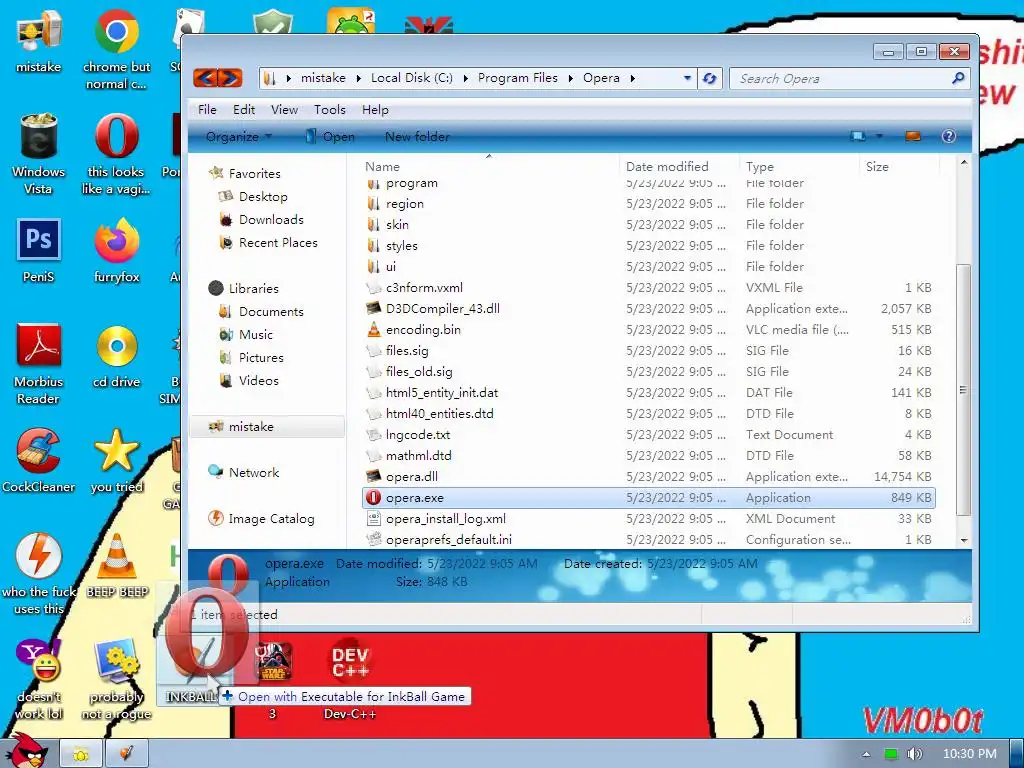The image size is (1024, 768).
Task: Go forward with the right navigation arrow
Action: tap(230, 78)
